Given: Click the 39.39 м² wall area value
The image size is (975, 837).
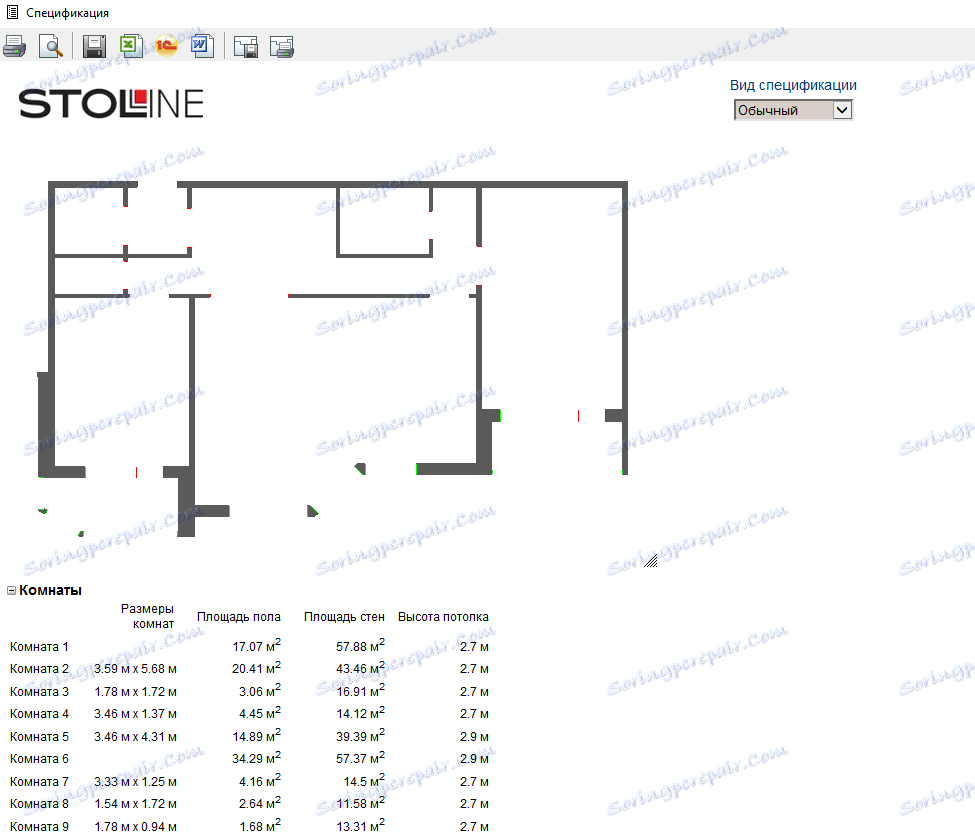Looking at the screenshot, I should point(360,736).
